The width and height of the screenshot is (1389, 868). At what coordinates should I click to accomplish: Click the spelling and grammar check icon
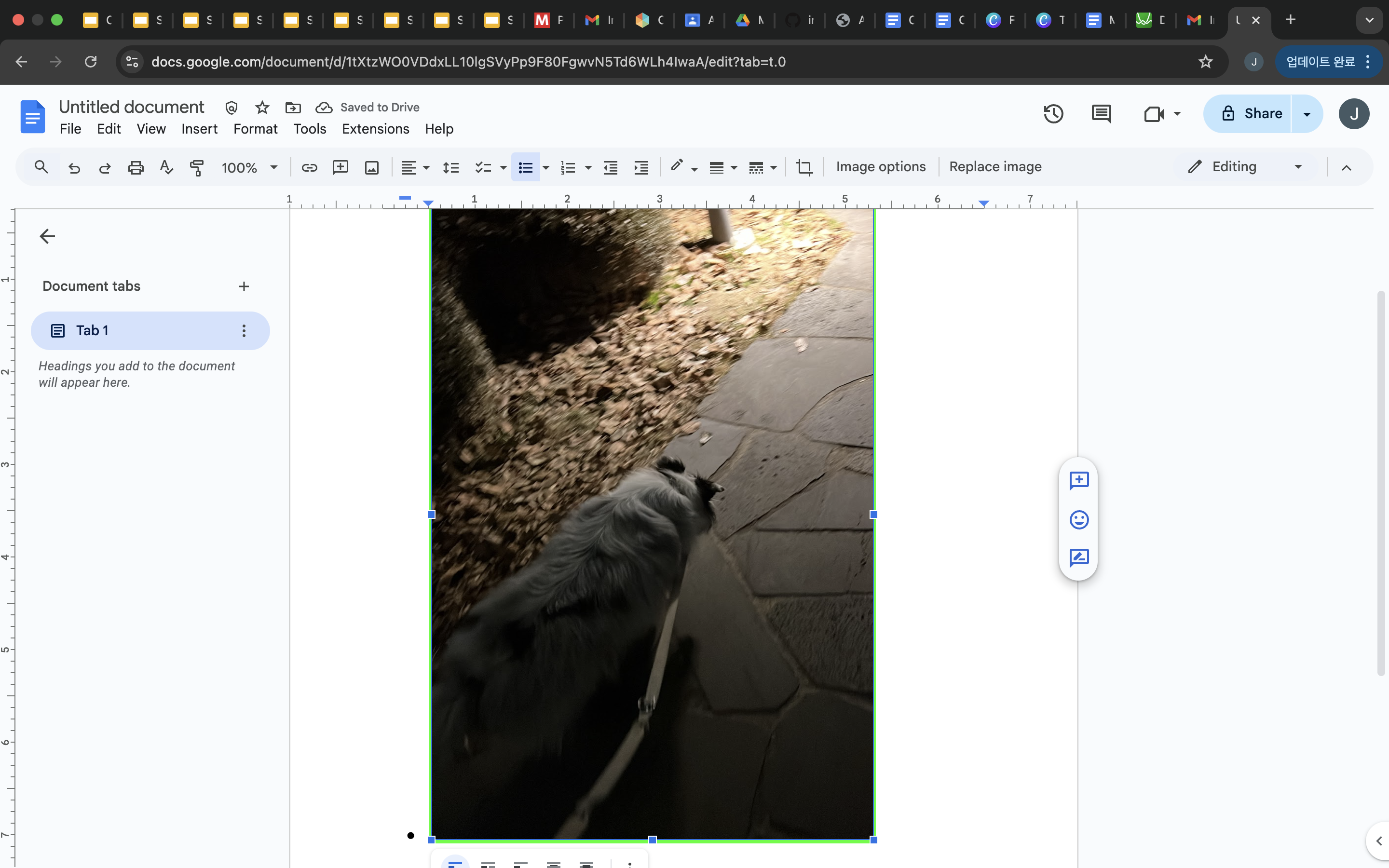pyautogui.click(x=166, y=167)
